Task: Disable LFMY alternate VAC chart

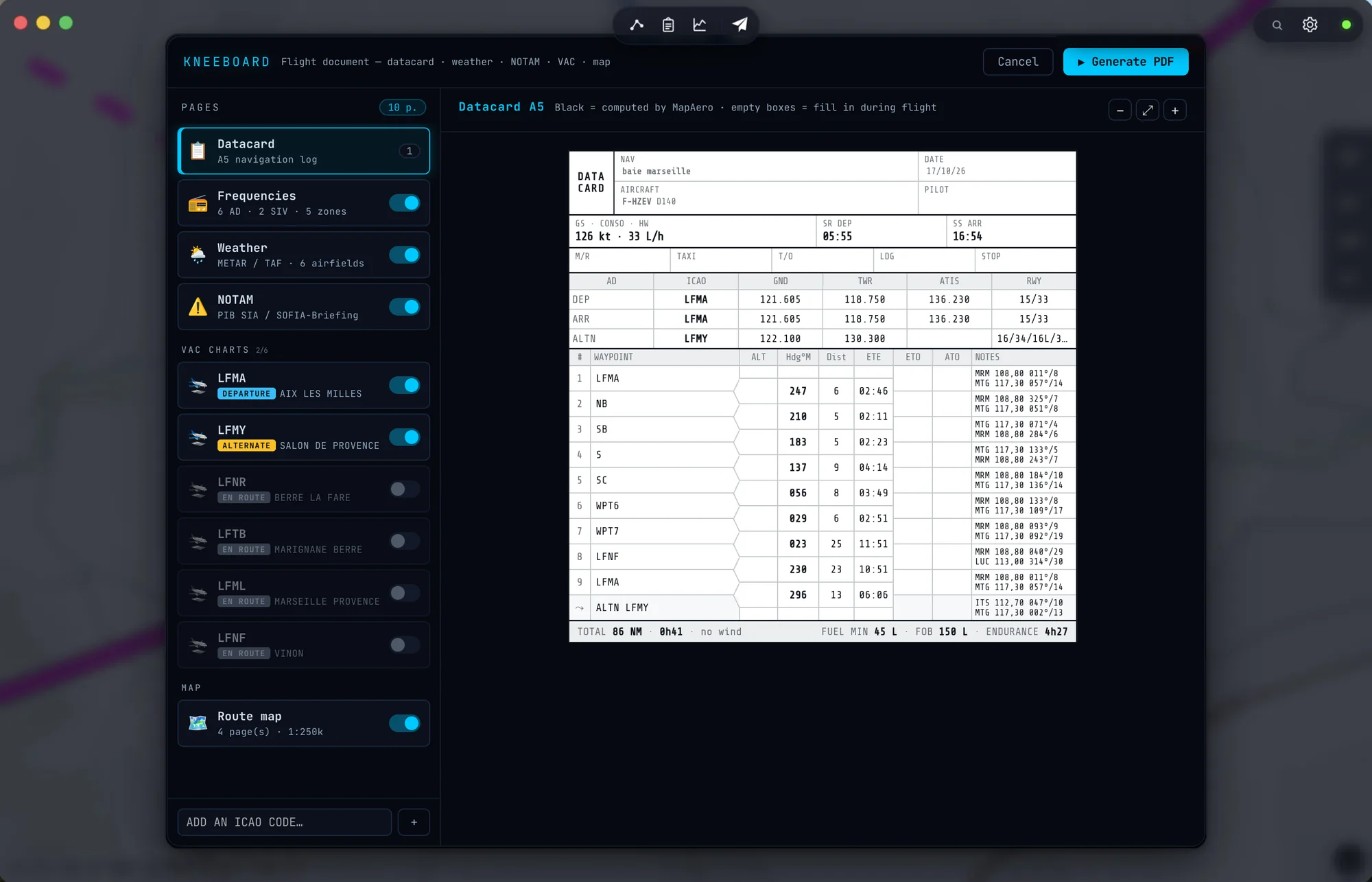Action: [x=404, y=437]
